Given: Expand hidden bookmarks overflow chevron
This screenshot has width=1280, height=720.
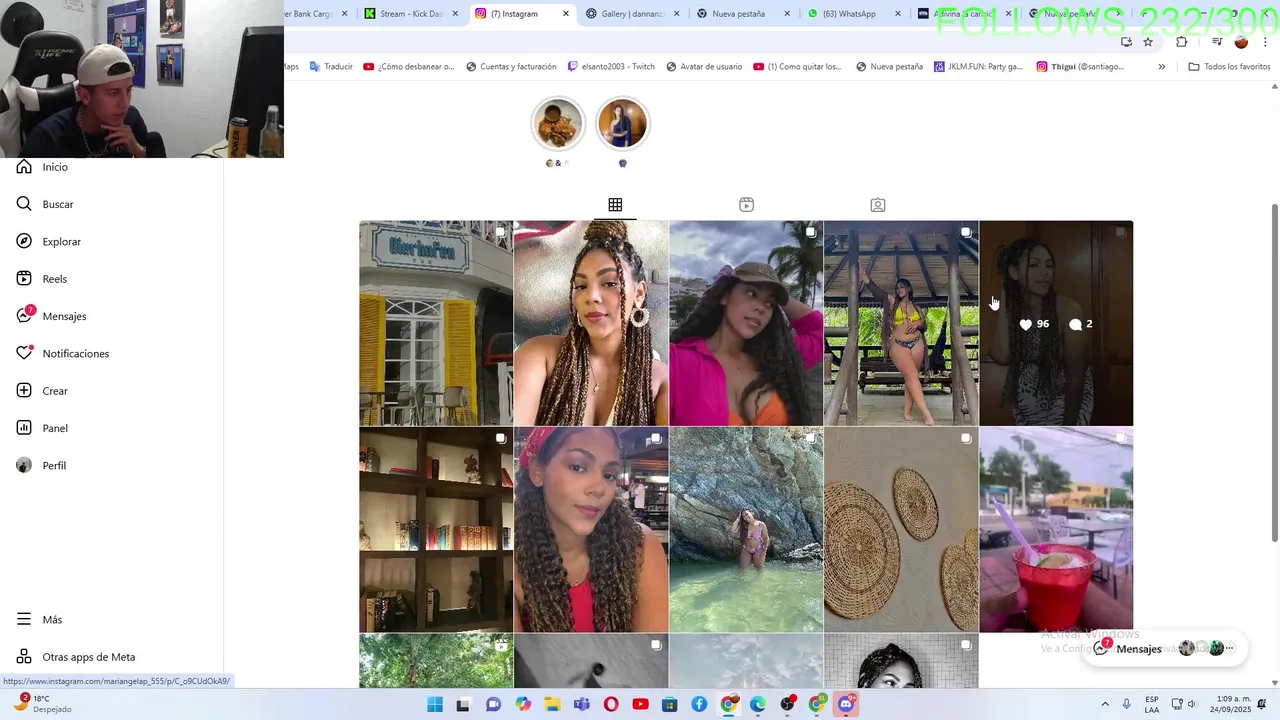Looking at the screenshot, I should pos(1161,67).
